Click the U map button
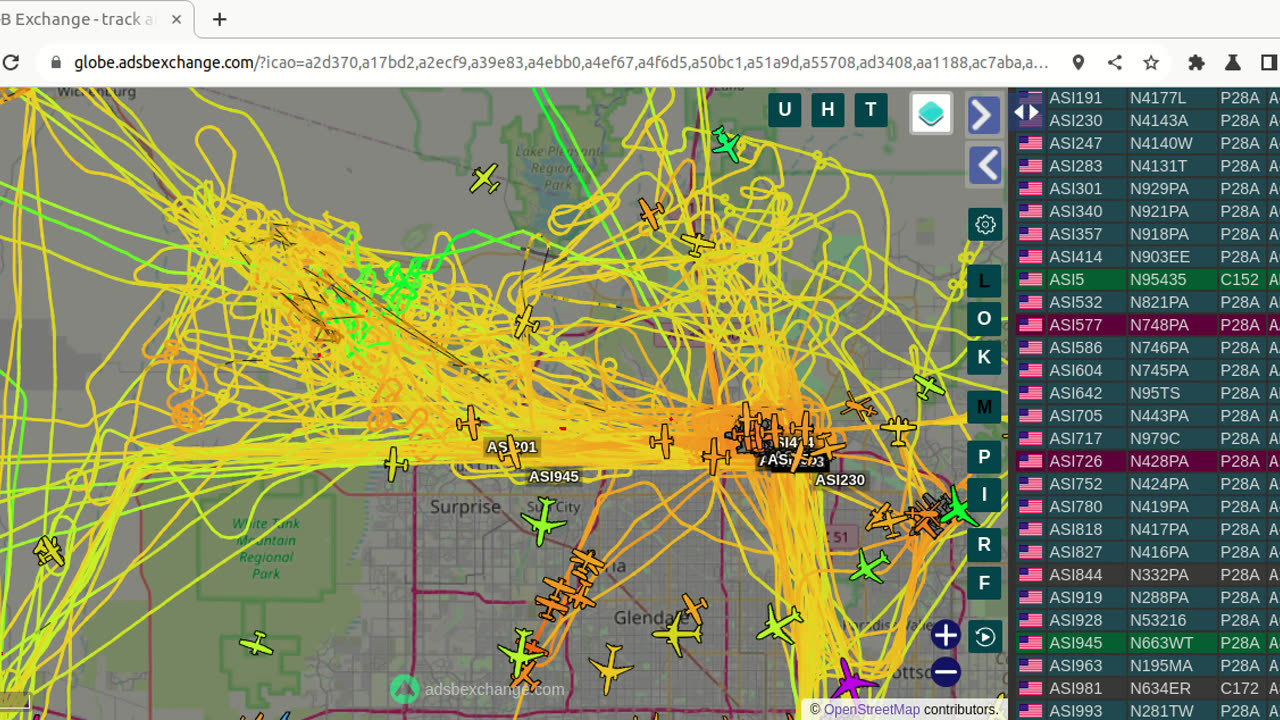This screenshot has height=720, width=1280. coord(785,110)
